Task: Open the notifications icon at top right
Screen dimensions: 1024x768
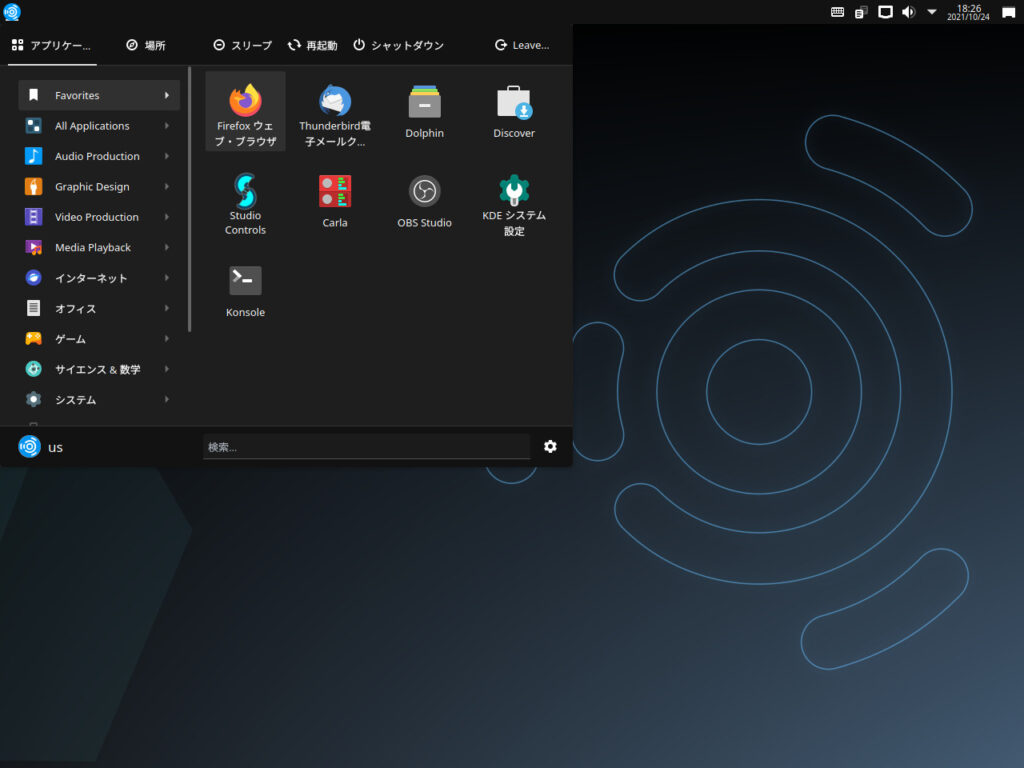Action: tap(1006, 13)
